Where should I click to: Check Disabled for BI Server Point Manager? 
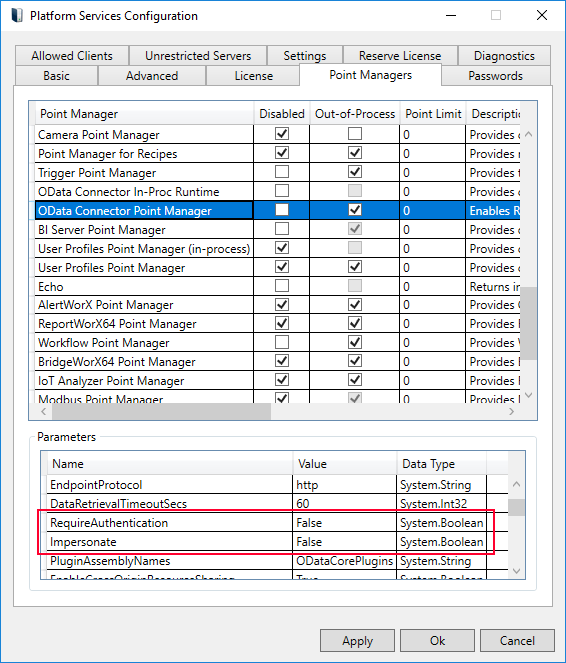coord(282,229)
